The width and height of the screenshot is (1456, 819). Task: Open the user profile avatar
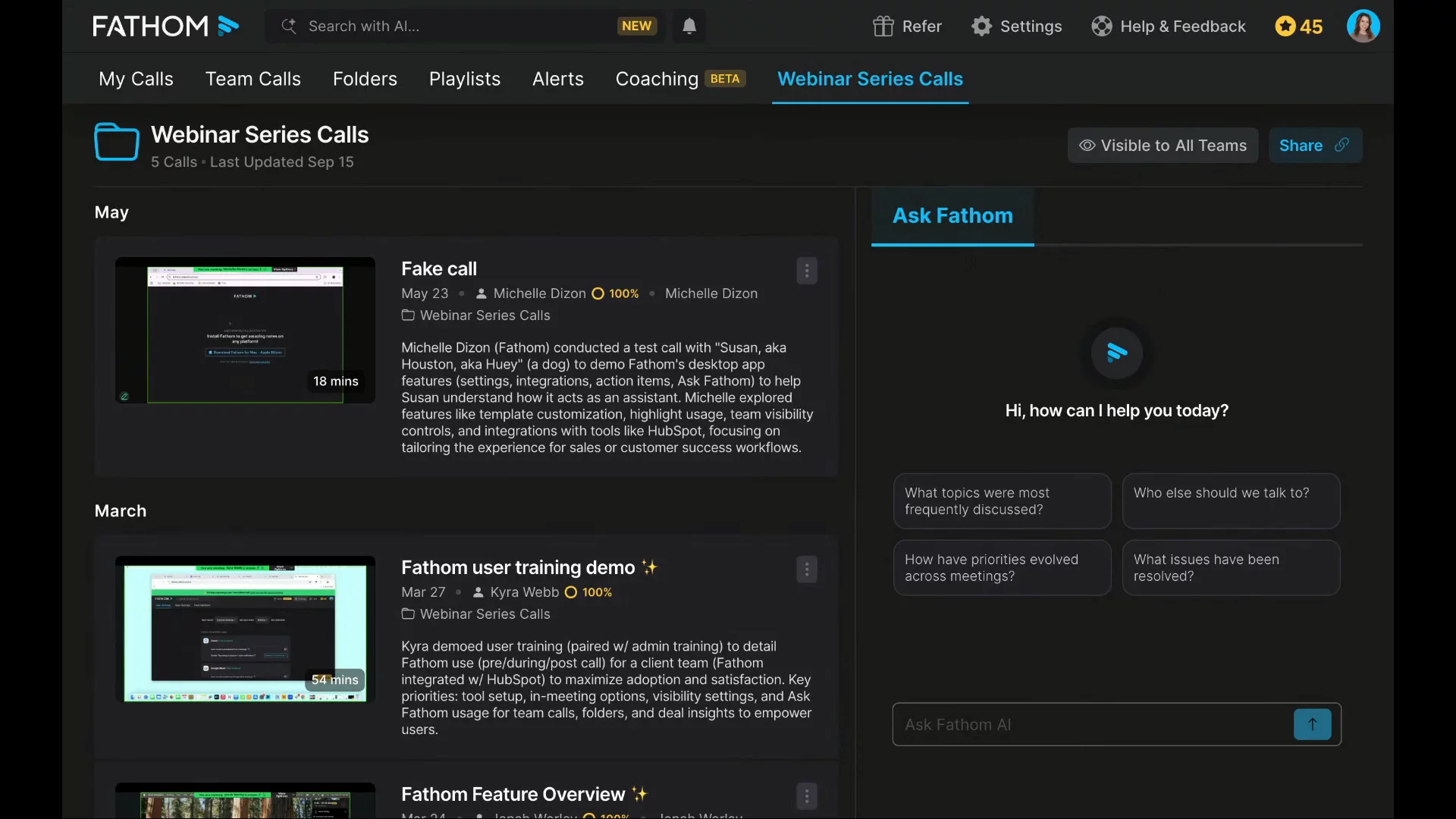coord(1363,27)
